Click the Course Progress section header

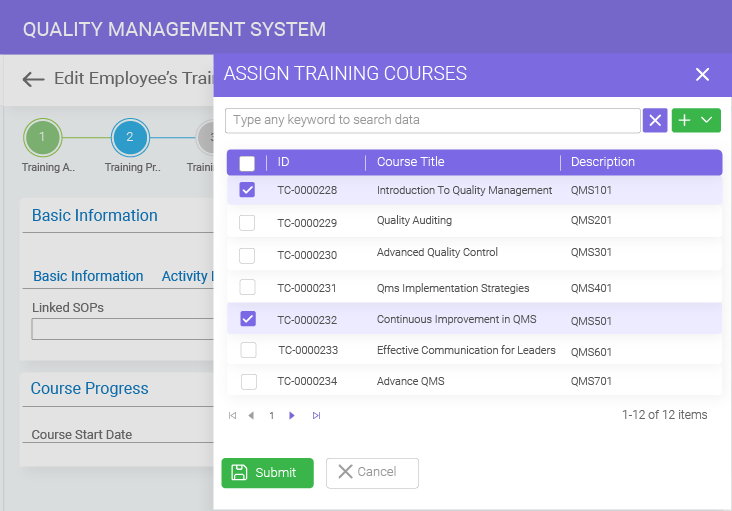coord(90,388)
